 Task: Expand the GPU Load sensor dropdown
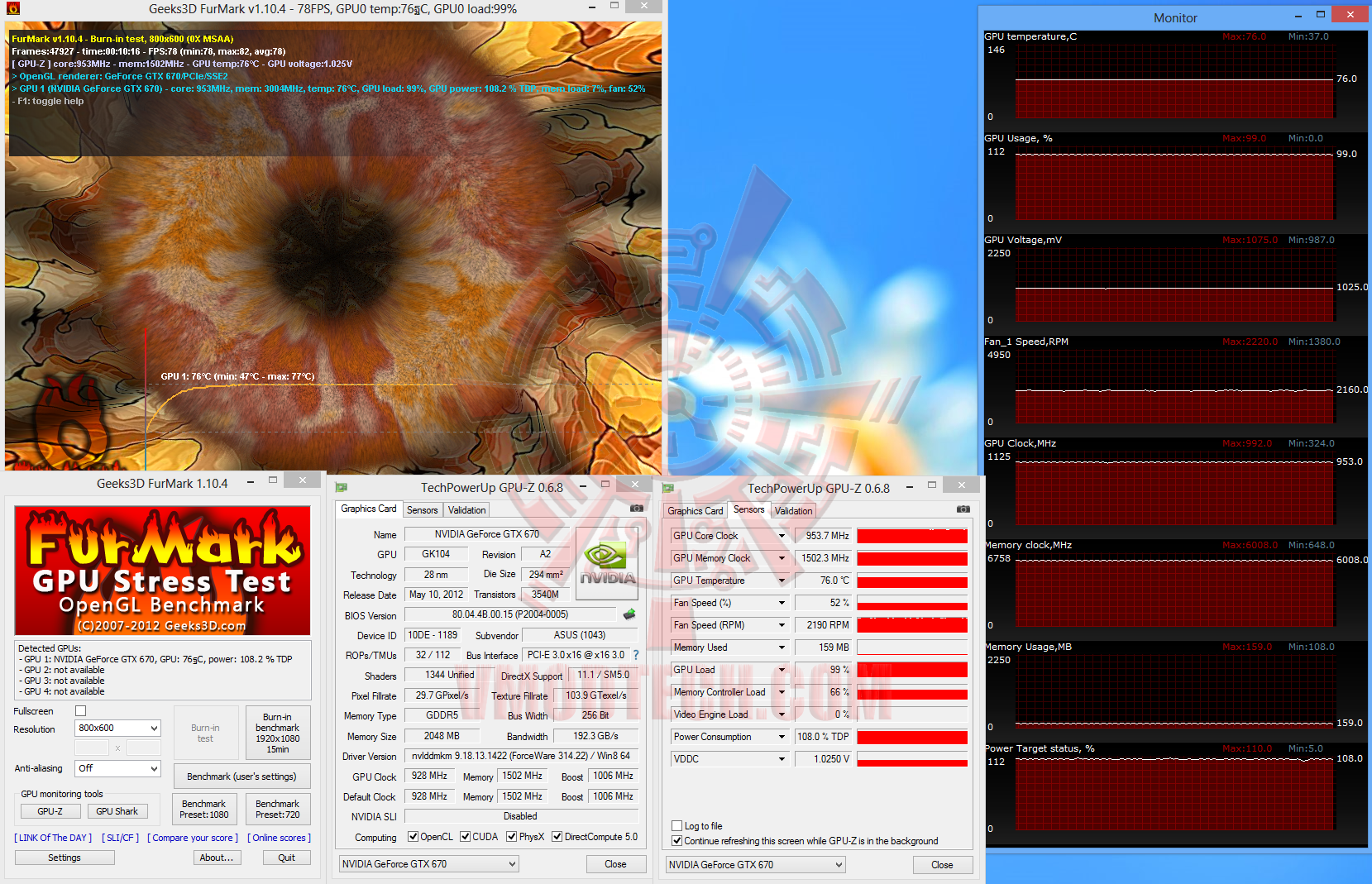[782, 670]
